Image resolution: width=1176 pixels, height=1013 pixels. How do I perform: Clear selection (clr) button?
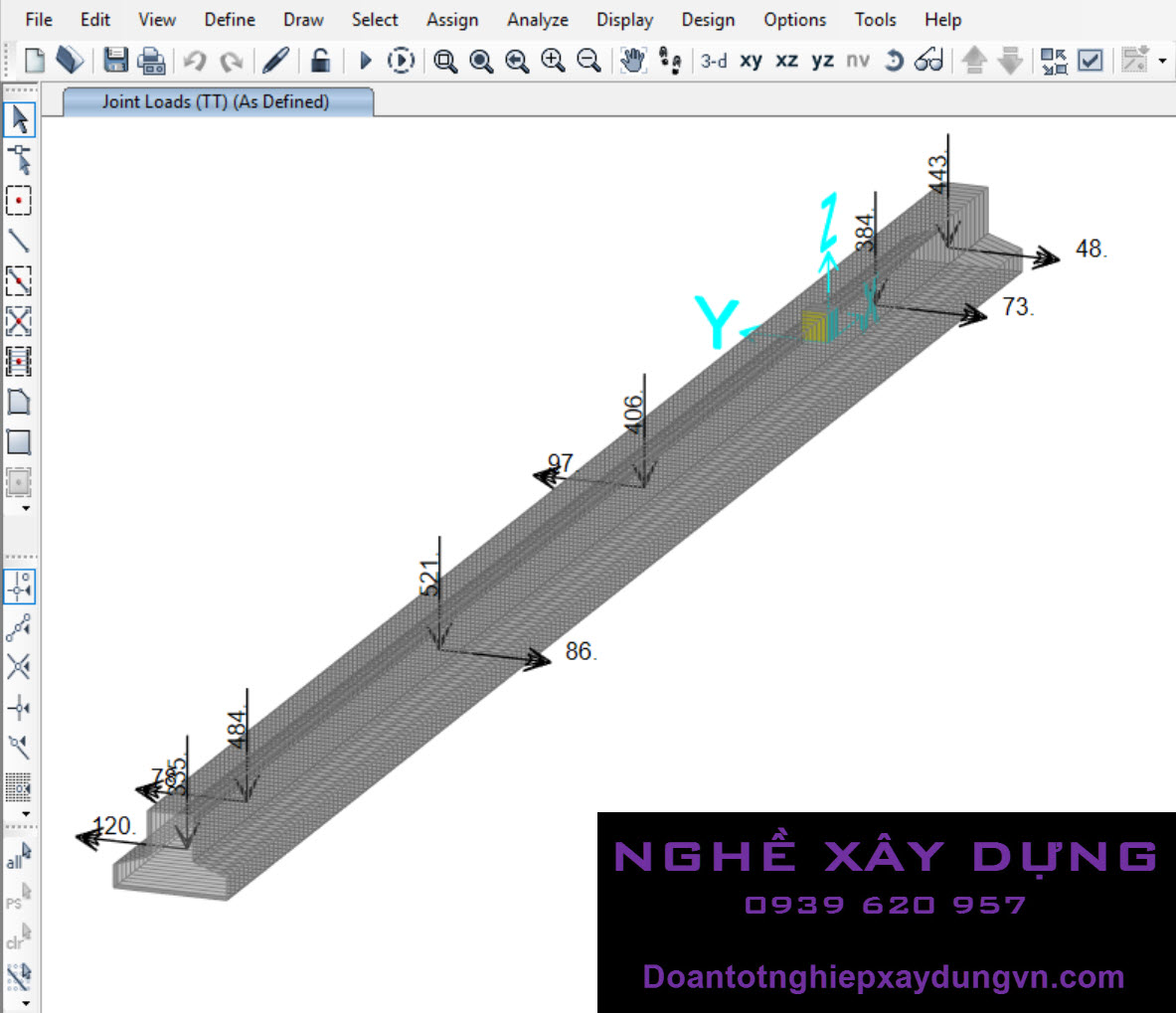click(x=19, y=936)
